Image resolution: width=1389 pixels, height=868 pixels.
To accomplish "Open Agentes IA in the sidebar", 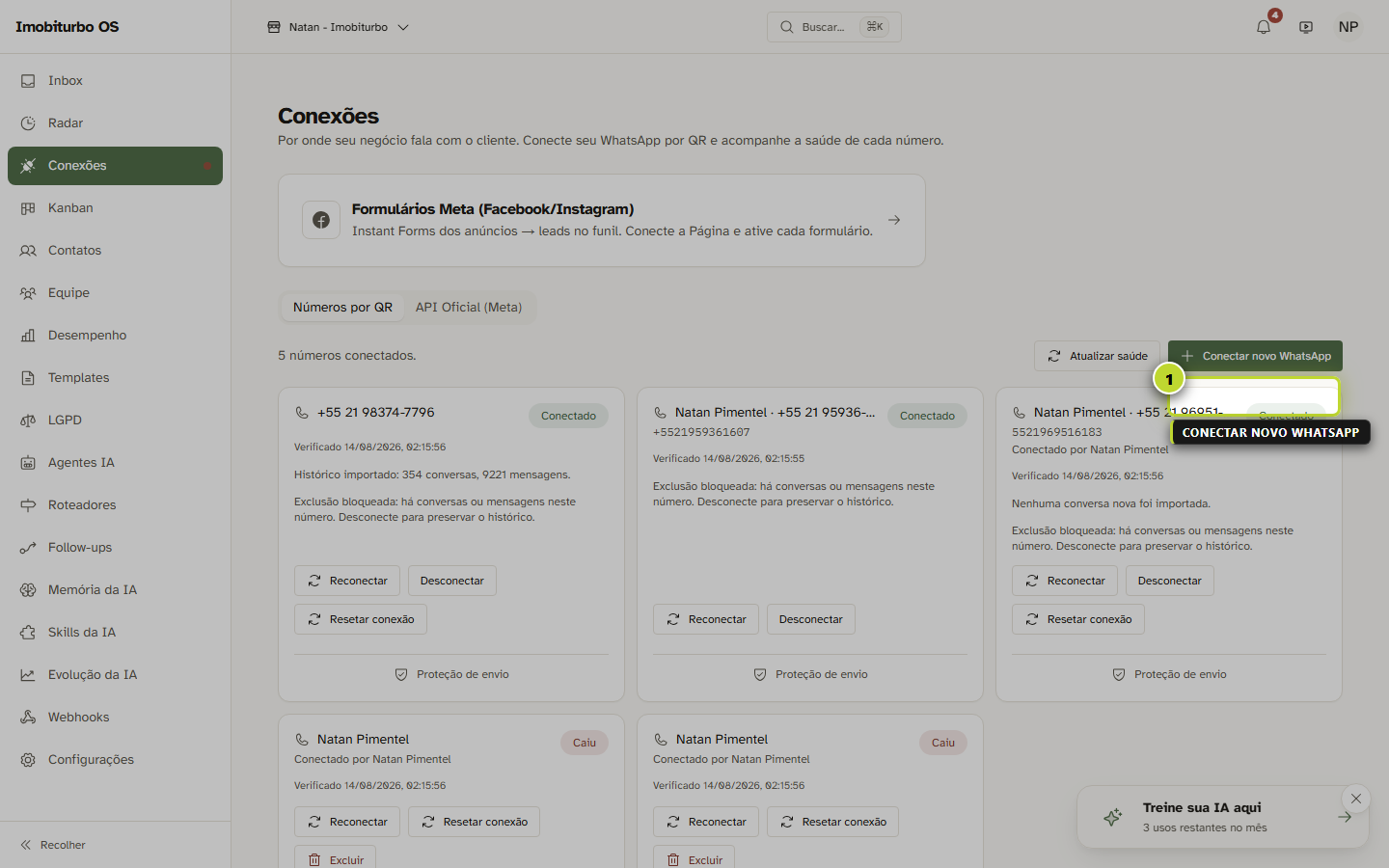I will pos(115,463).
